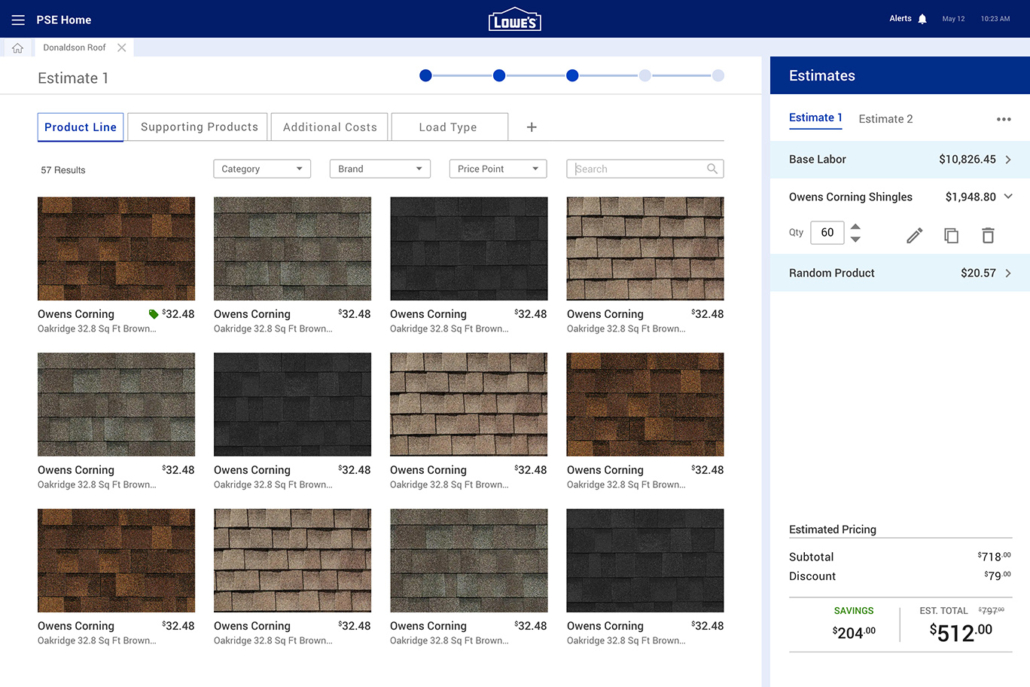Open the Estimates more options menu
Viewport: 1030px width, 687px height.
pyautogui.click(x=1003, y=119)
